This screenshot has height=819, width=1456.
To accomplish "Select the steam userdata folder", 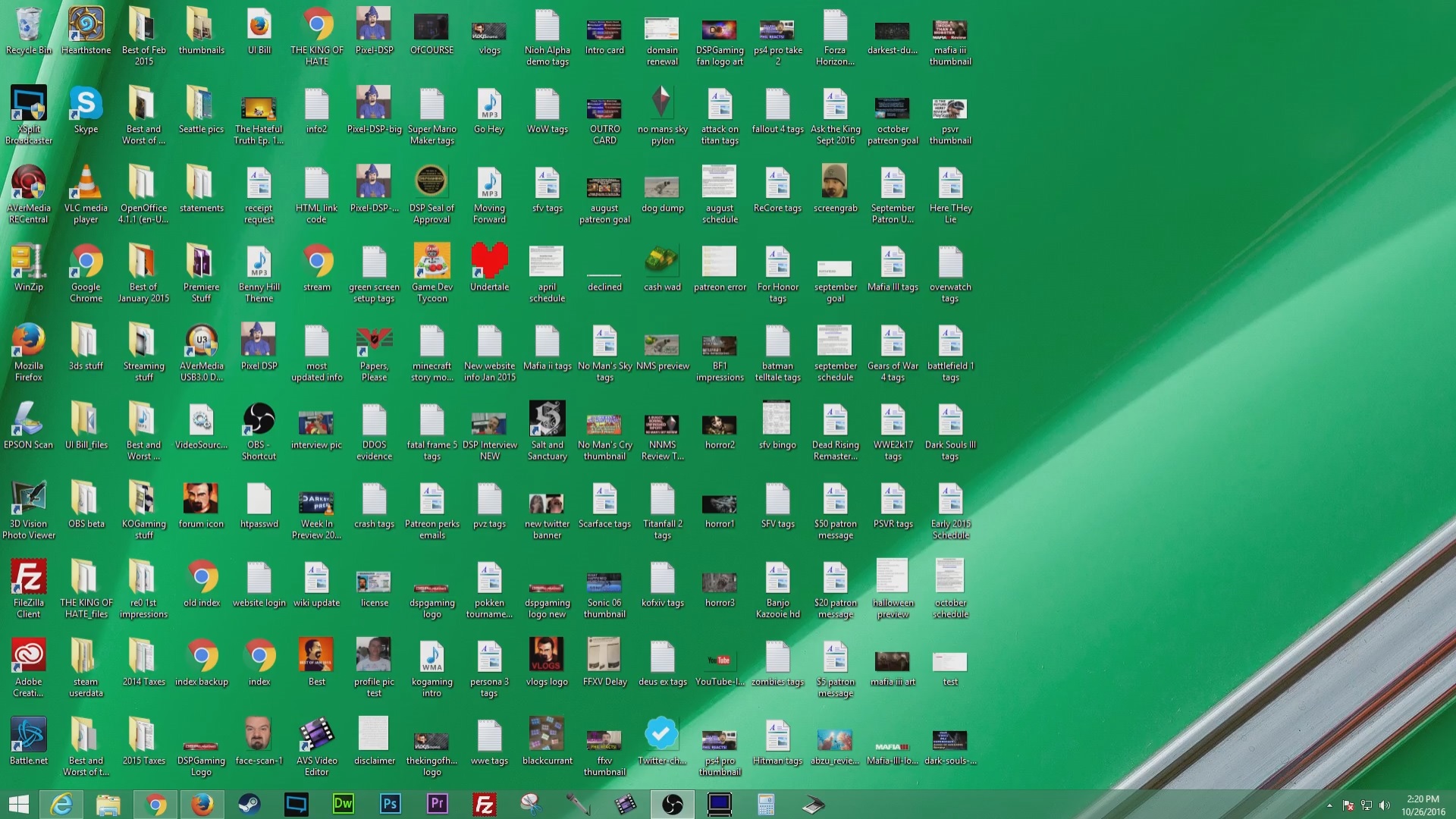I will click(x=86, y=667).
